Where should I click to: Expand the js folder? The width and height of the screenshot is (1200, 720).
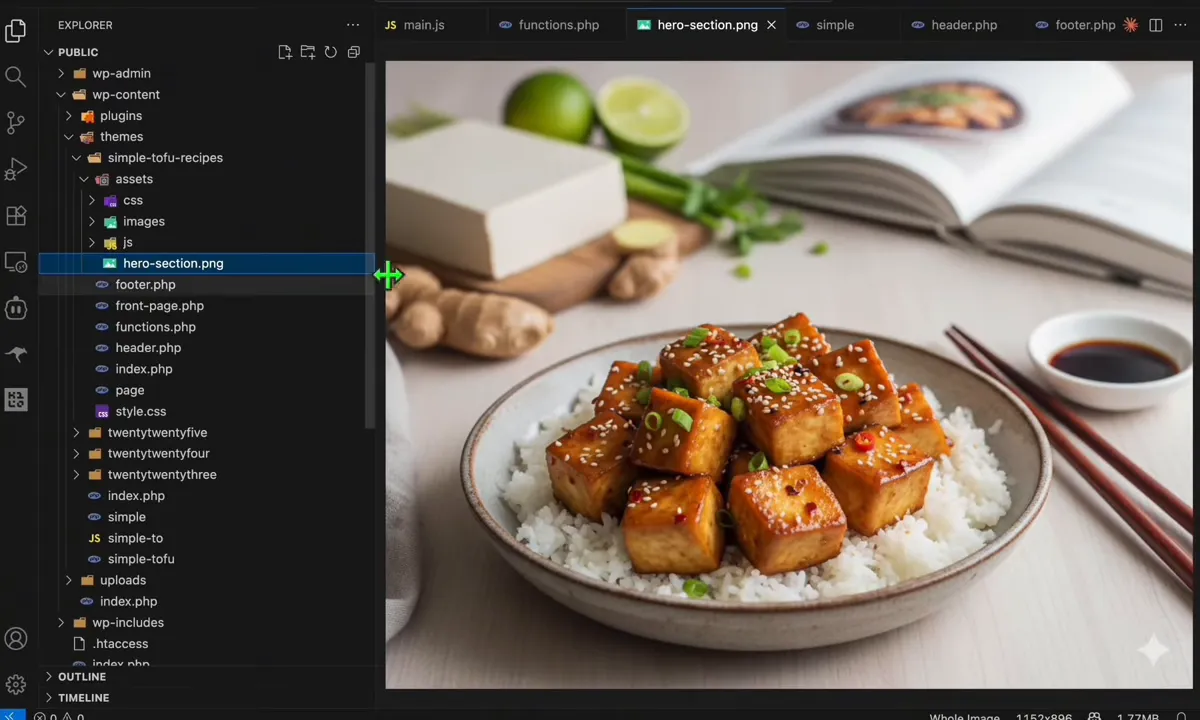click(x=92, y=242)
